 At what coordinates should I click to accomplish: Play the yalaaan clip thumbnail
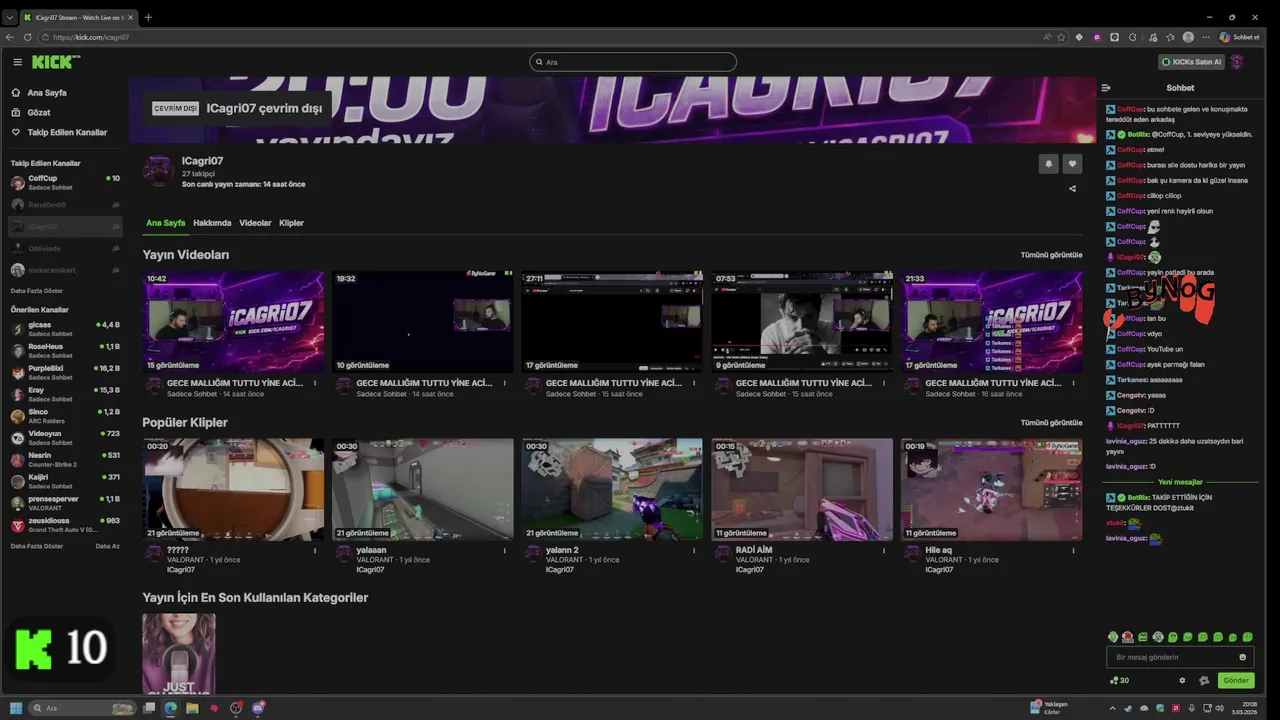tap(422, 490)
